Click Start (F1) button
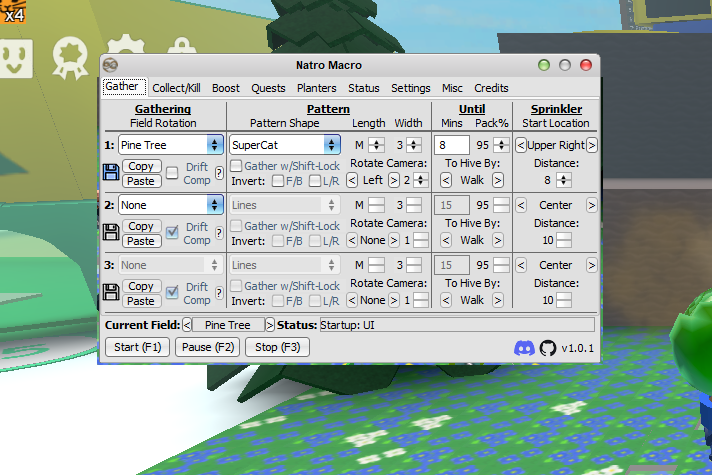Viewport: 712px width, 475px height. click(x=138, y=347)
